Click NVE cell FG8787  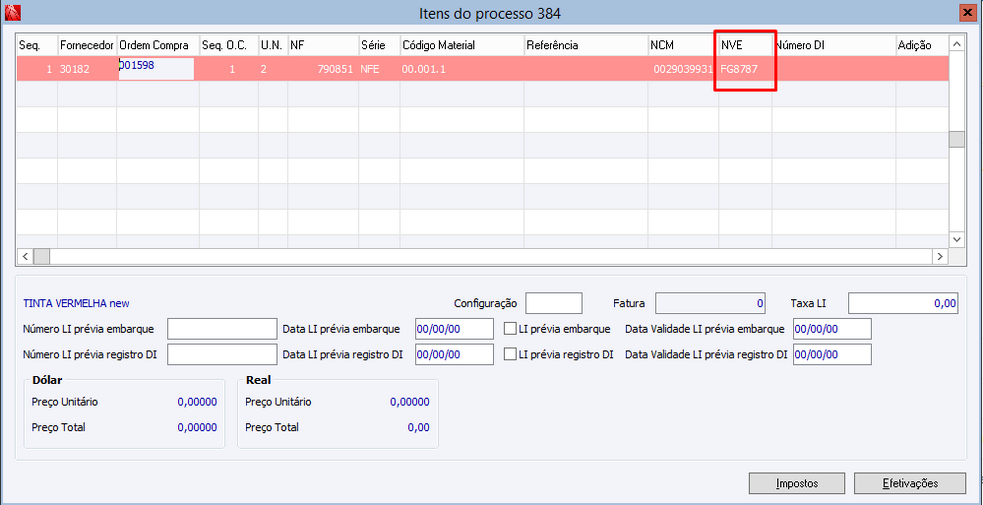pos(745,69)
